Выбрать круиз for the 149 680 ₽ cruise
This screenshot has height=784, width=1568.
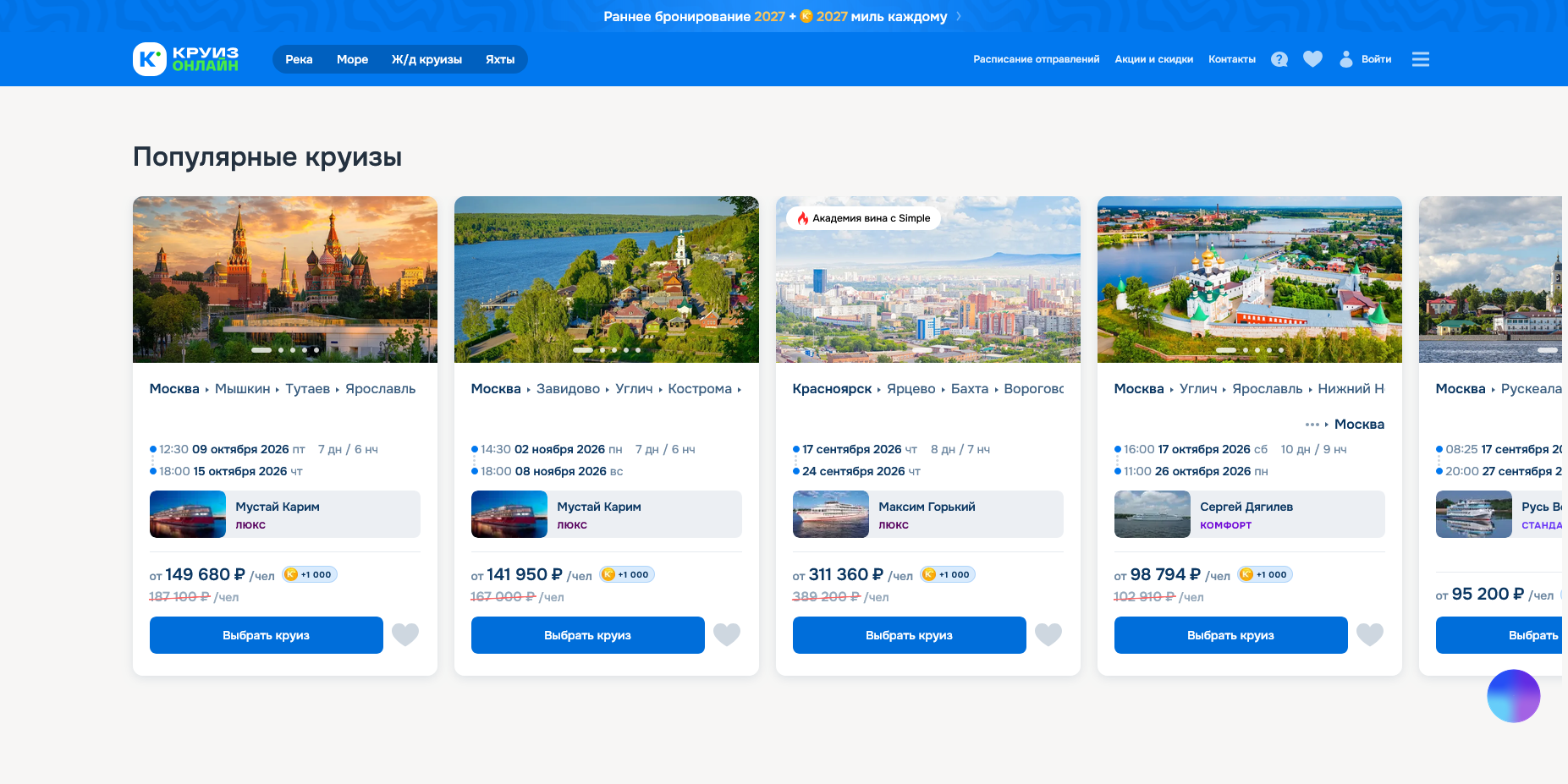[x=267, y=635]
